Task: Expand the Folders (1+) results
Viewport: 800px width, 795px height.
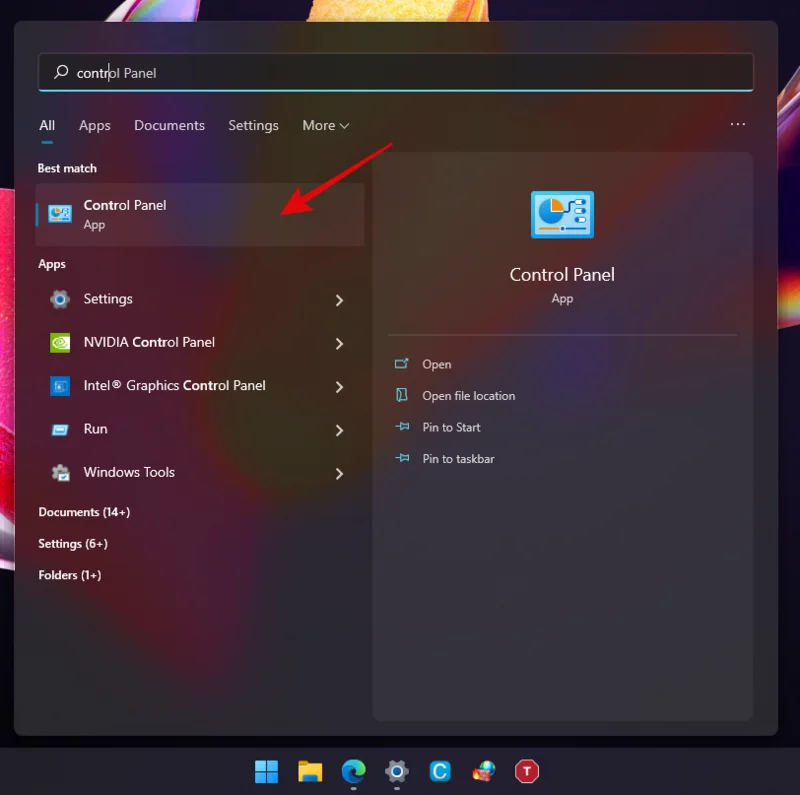Action: pyautogui.click(x=69, y=575)
